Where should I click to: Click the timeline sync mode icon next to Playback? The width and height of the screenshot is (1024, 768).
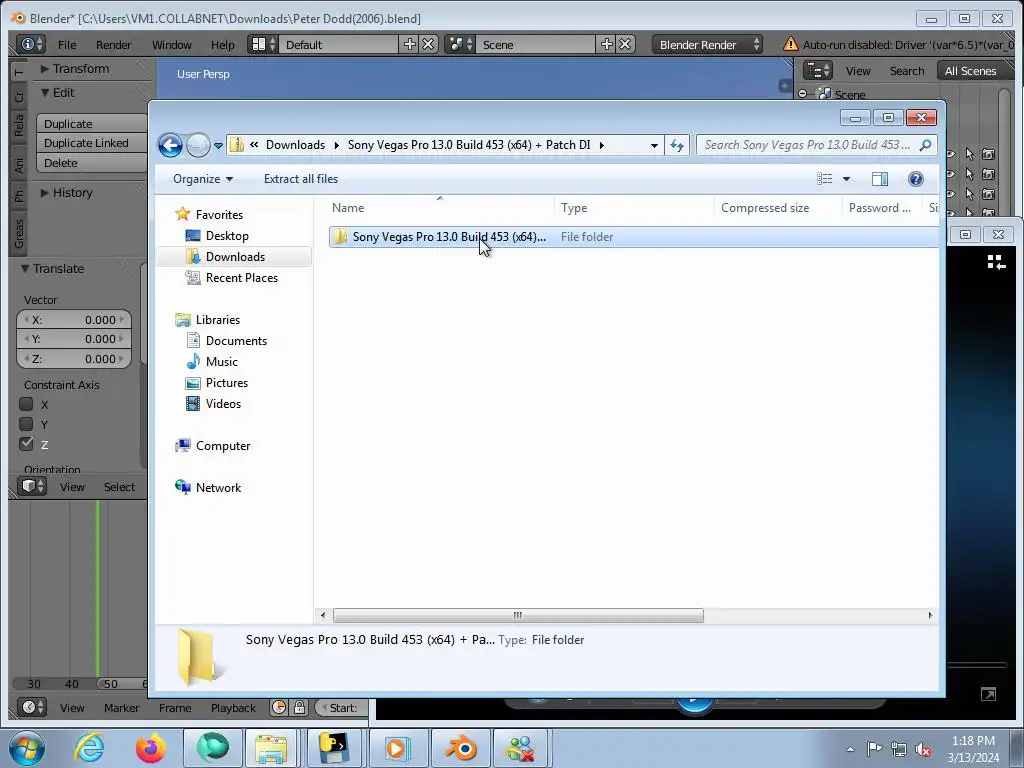[x=279, y=707]
